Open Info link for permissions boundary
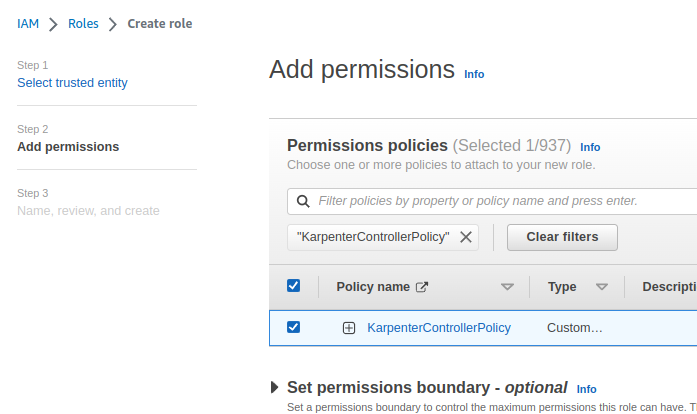 (586, 389)
